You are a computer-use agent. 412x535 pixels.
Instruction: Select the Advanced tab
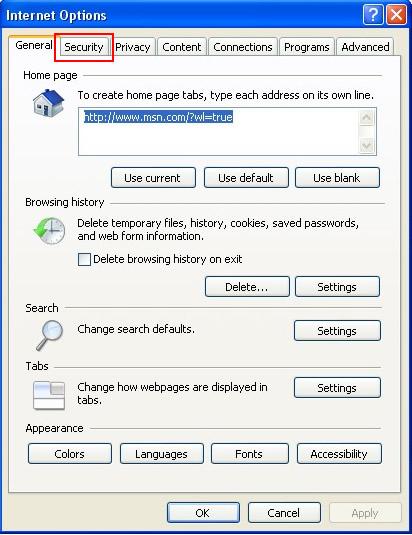[365, 47]
